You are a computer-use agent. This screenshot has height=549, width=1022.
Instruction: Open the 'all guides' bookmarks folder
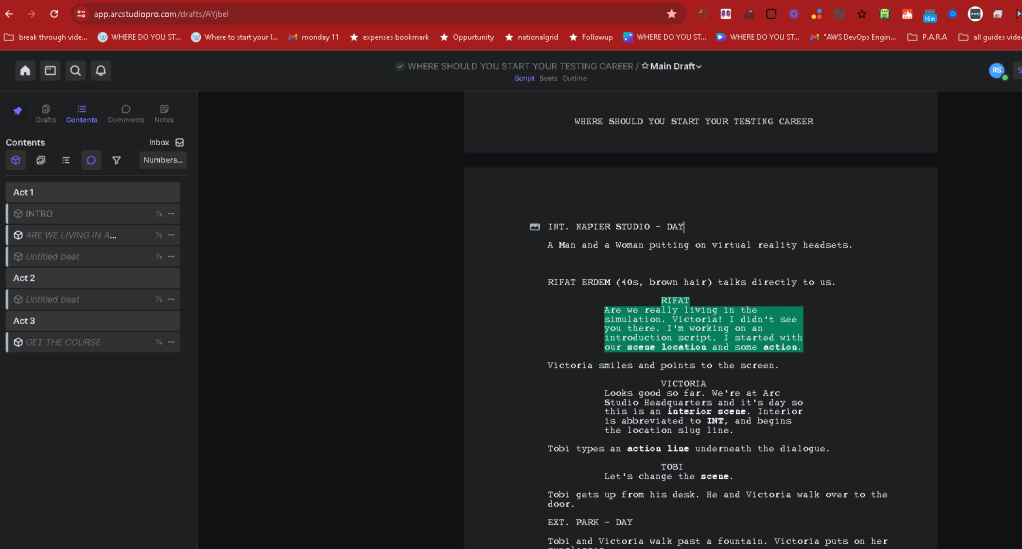point(989,37)
